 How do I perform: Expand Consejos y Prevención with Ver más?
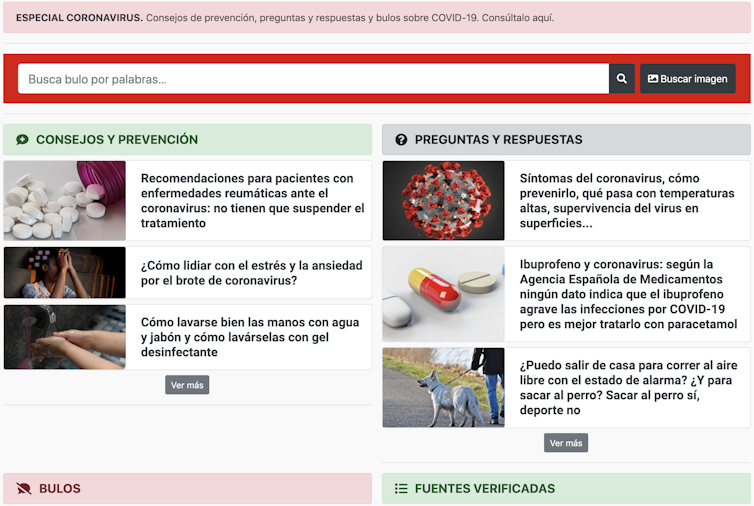[187, 385]
